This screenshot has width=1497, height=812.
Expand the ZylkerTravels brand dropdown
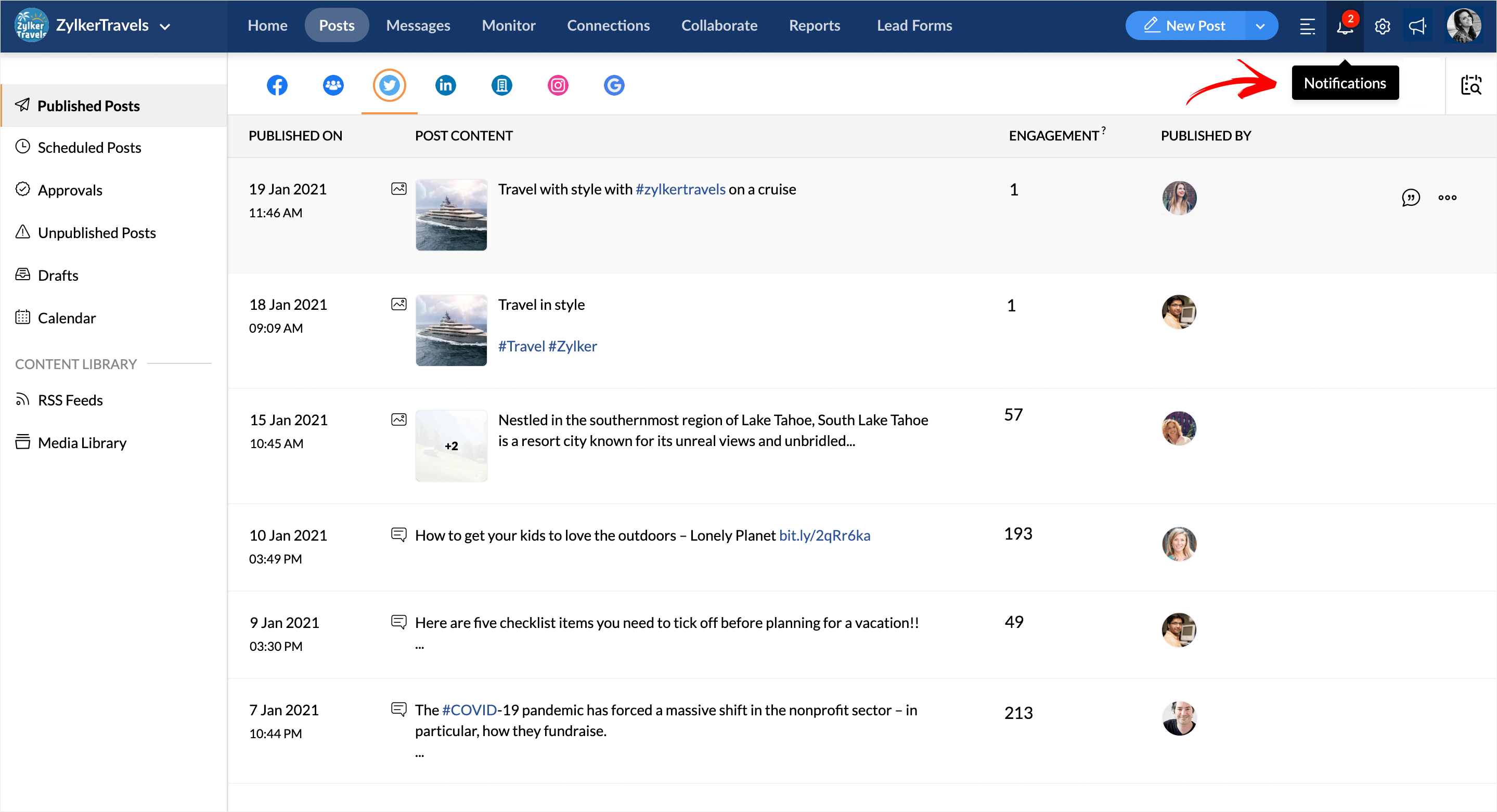pos(165,26)
